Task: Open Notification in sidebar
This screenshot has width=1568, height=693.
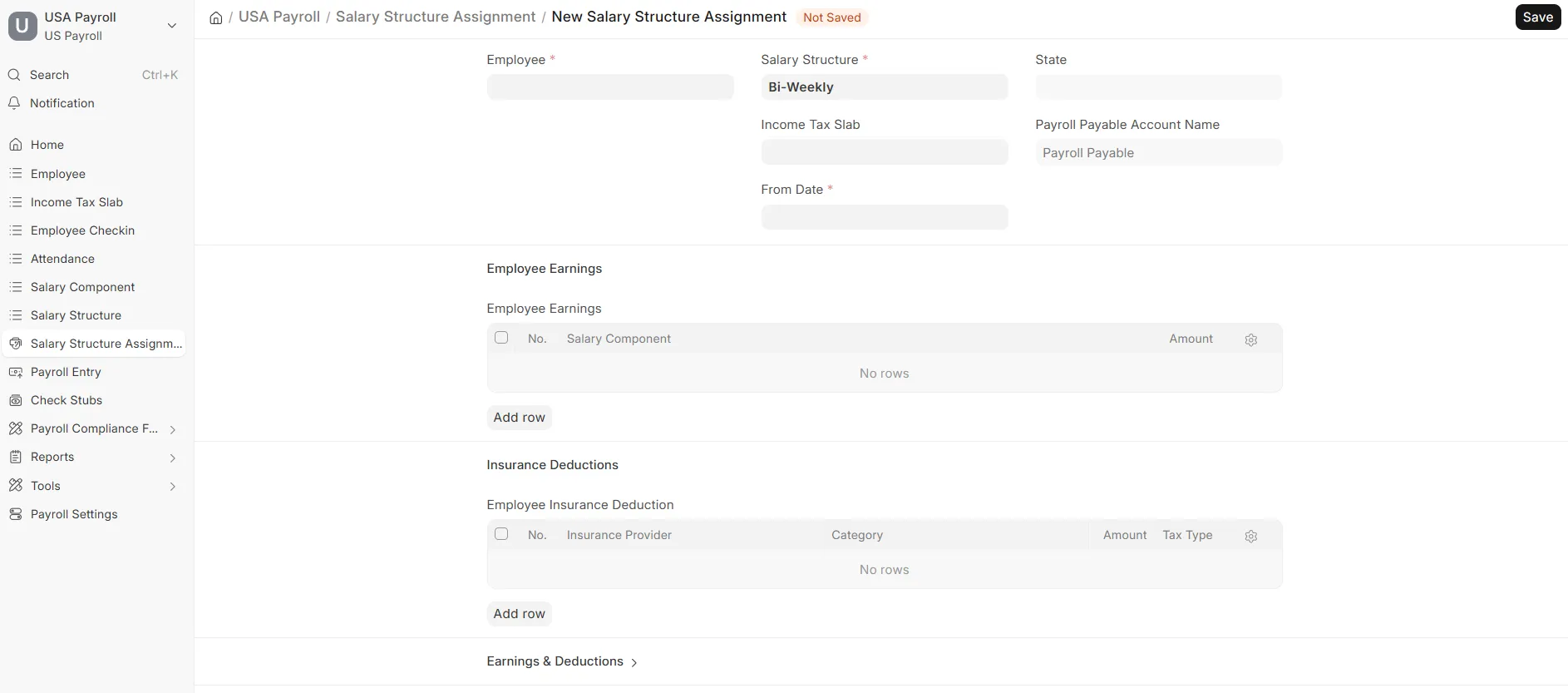Action: 94,103
